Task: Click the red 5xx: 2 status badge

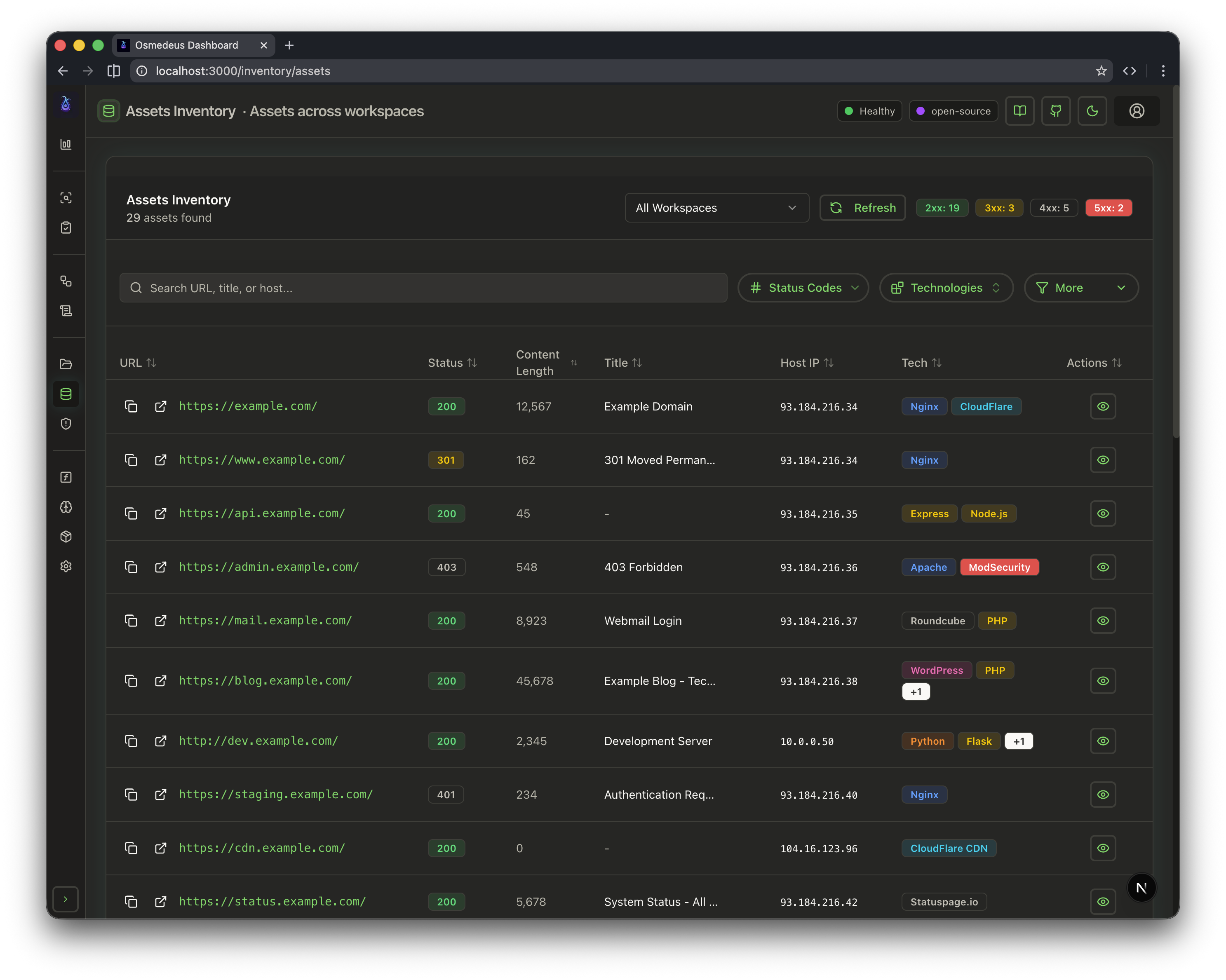Action: pos(1108,207)
